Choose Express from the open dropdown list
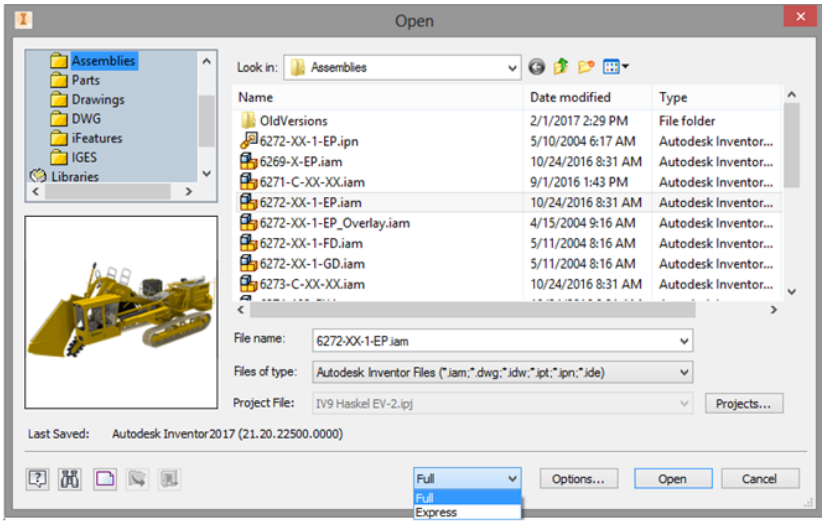Screen dimensions: 826x522 (436, 512)
